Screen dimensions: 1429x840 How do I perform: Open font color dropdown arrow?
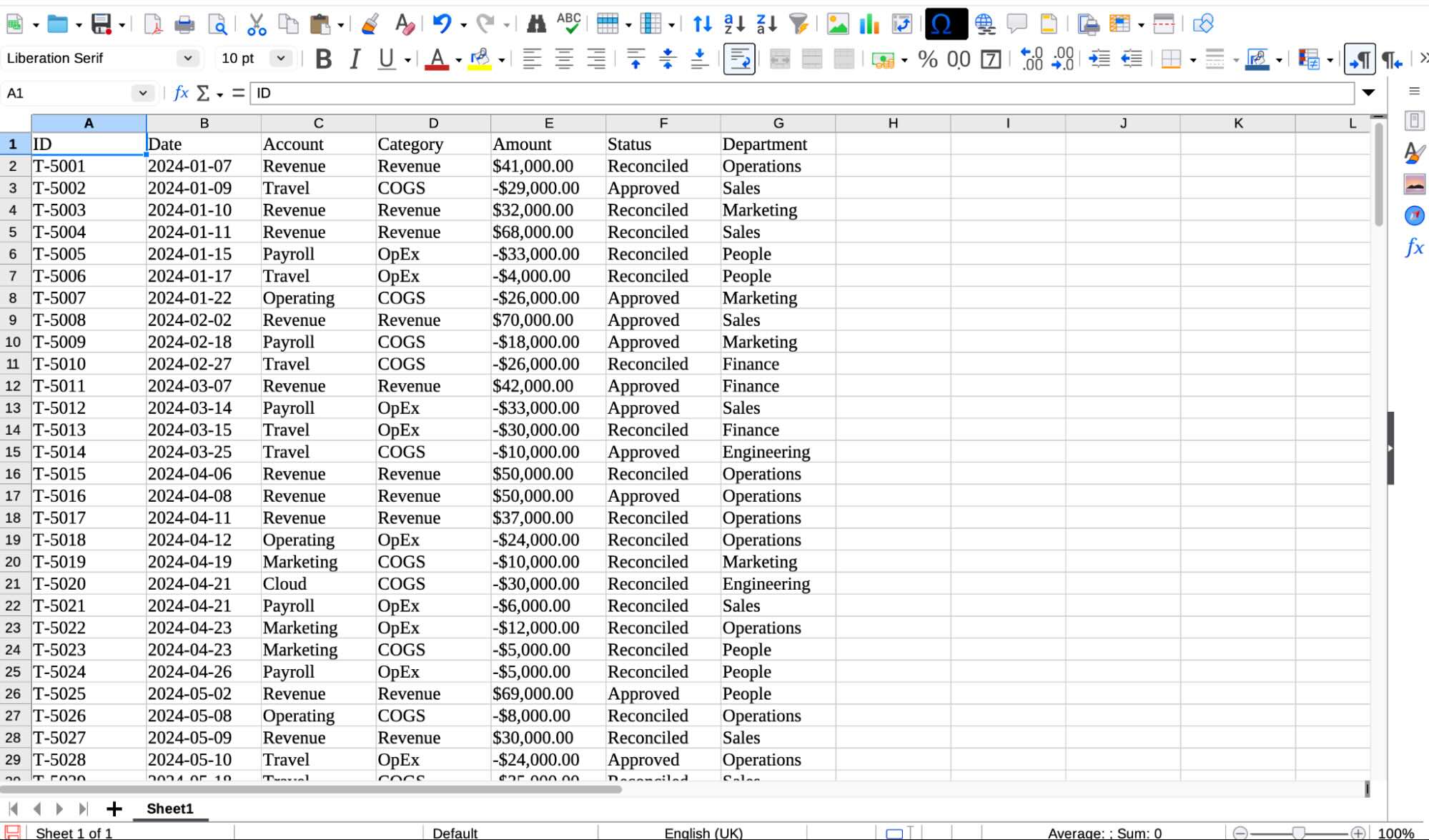click(x=458, y=60)
